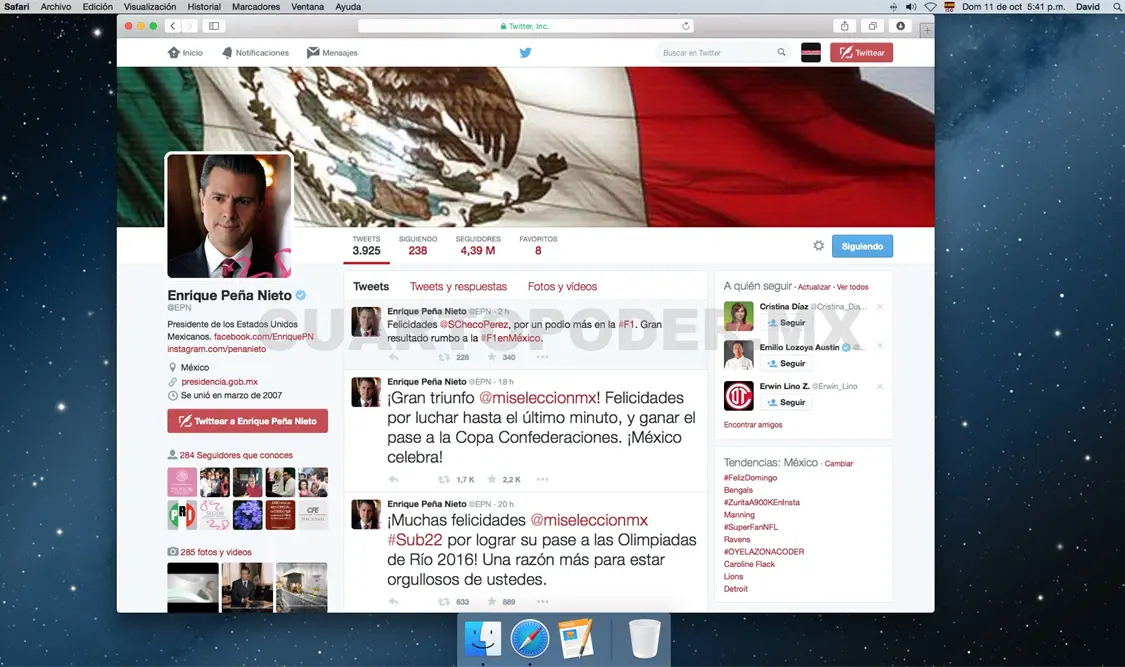The image size is (1125, 667).
Task: Follow Emilio Lozoya Austin with Seguir
Action: click(x=786, y=364)
